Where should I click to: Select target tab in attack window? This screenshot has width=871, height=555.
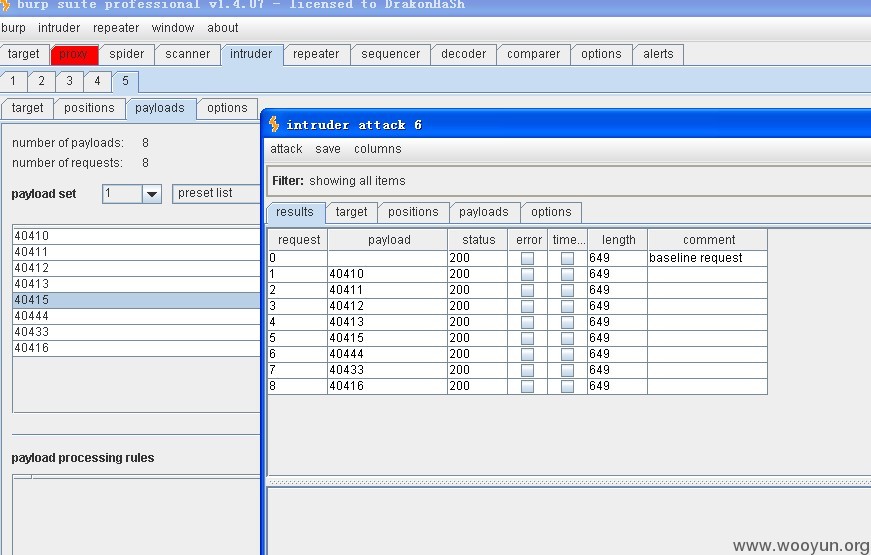tap(352, 212)
